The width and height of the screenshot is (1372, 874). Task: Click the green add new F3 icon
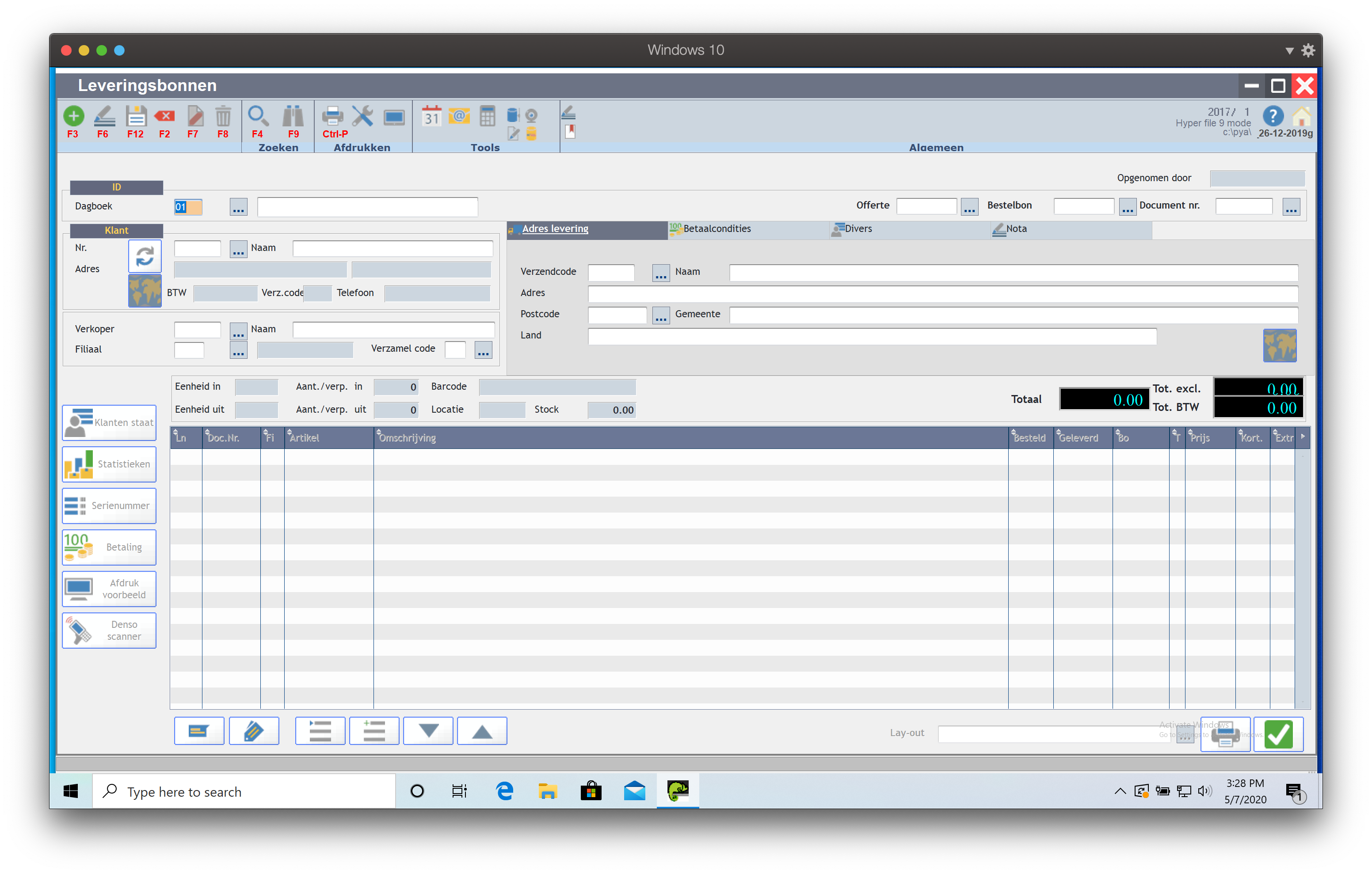point(73,116)
